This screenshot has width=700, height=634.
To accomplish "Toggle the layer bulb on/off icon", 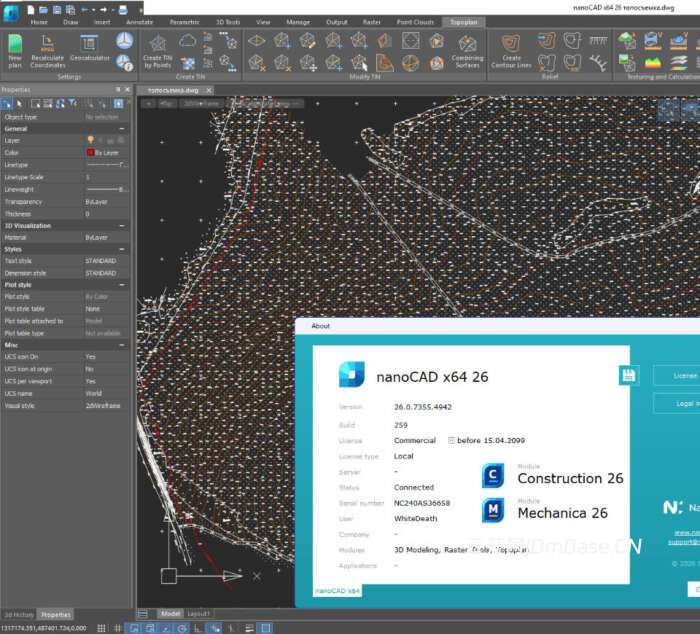I will pyautogui.click(x=91, y=140).
